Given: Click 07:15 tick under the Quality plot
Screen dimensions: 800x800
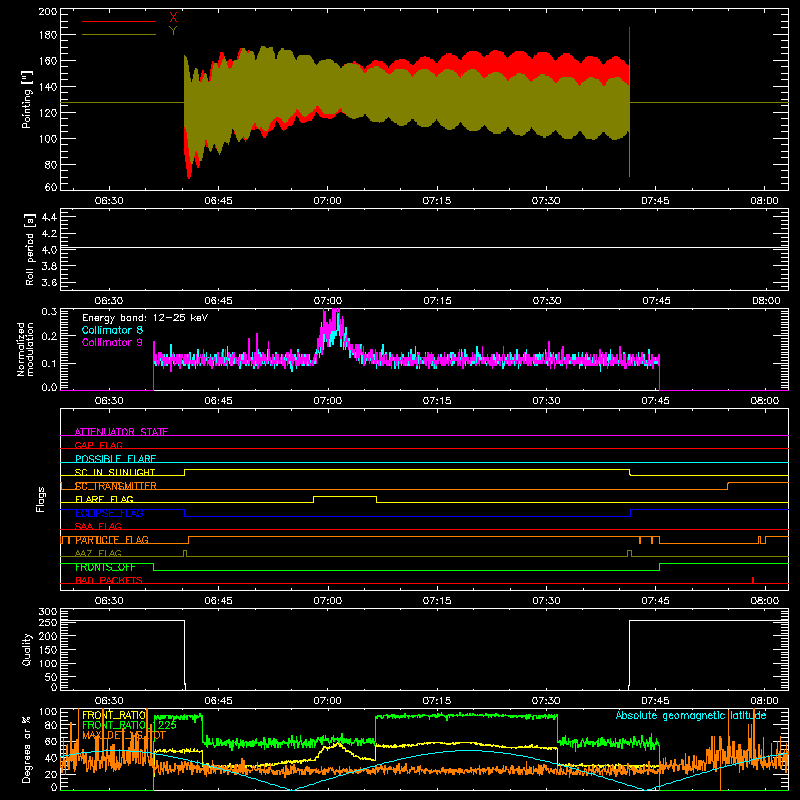Looking at the screenshot, I should coord(437,701).
